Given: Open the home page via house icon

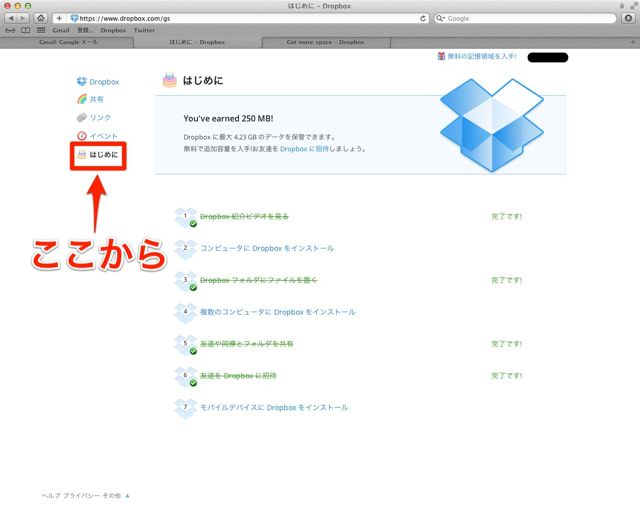Looking at the screenshot, I should tap(40, 18).
